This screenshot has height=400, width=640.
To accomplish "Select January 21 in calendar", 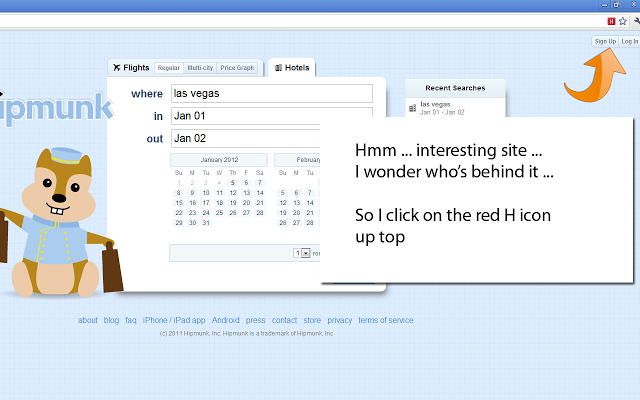I will coord(260,203).
